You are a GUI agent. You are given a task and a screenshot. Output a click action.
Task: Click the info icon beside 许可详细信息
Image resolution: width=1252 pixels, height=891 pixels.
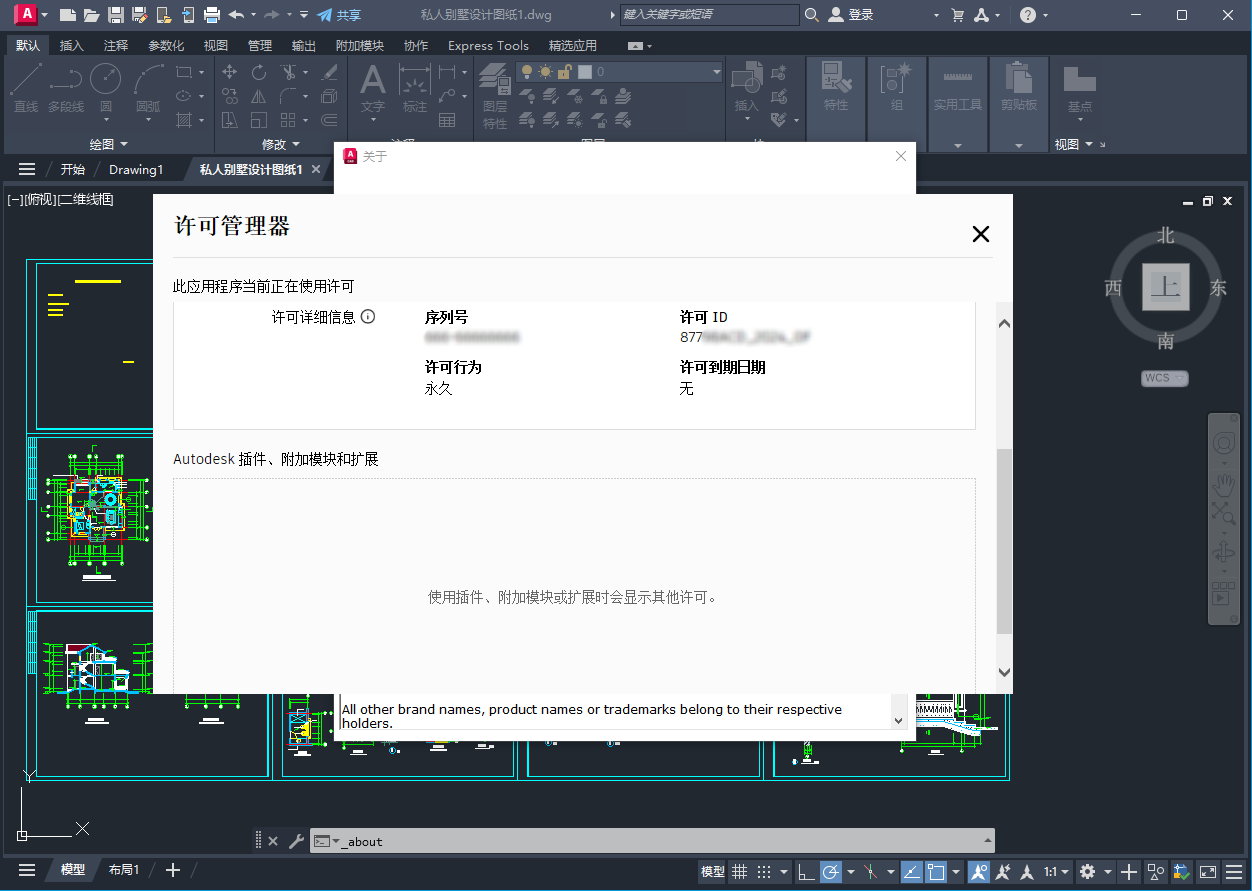(x=368, y=317)
